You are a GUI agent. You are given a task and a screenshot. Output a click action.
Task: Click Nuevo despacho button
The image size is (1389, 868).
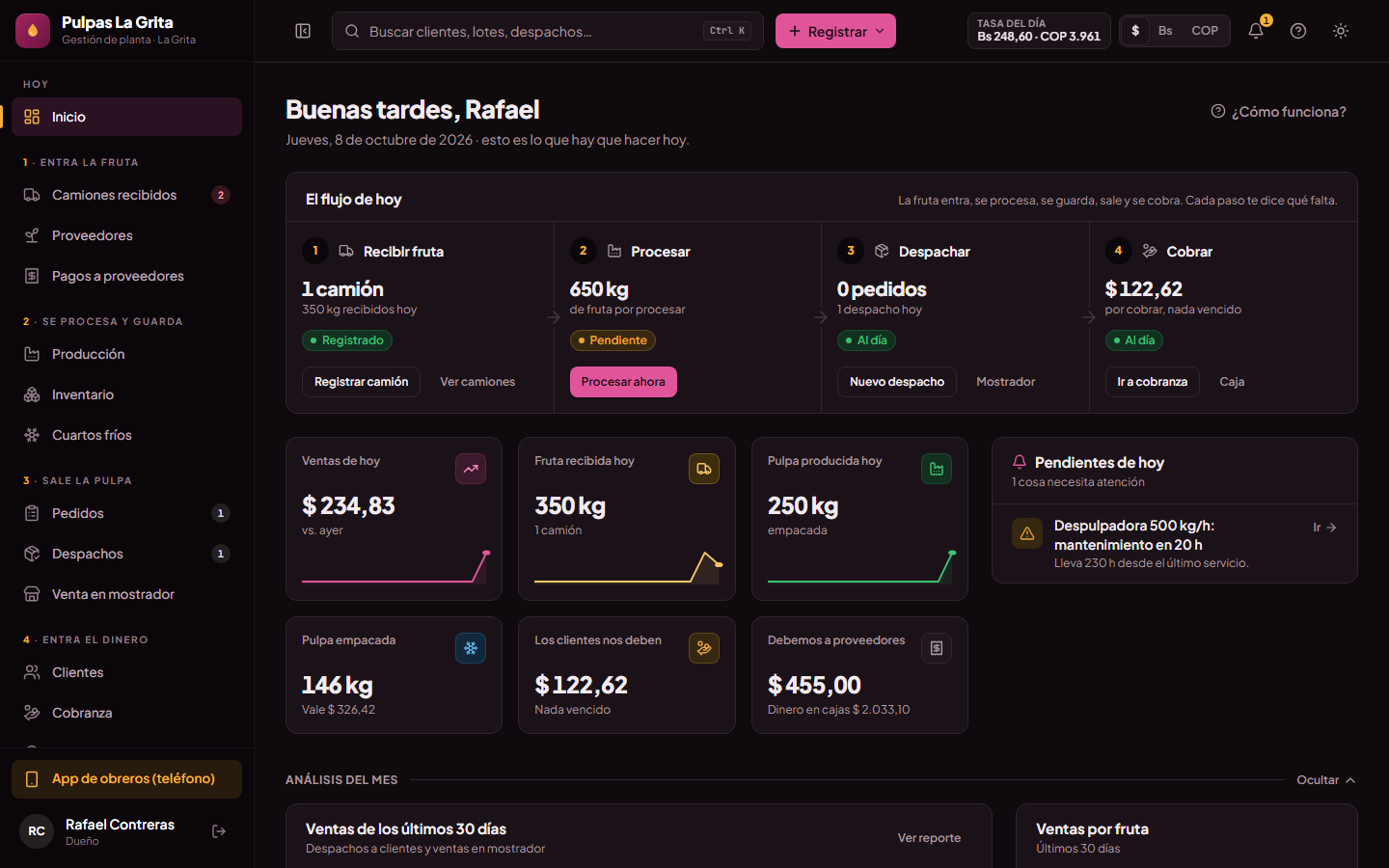pos(897,382)
